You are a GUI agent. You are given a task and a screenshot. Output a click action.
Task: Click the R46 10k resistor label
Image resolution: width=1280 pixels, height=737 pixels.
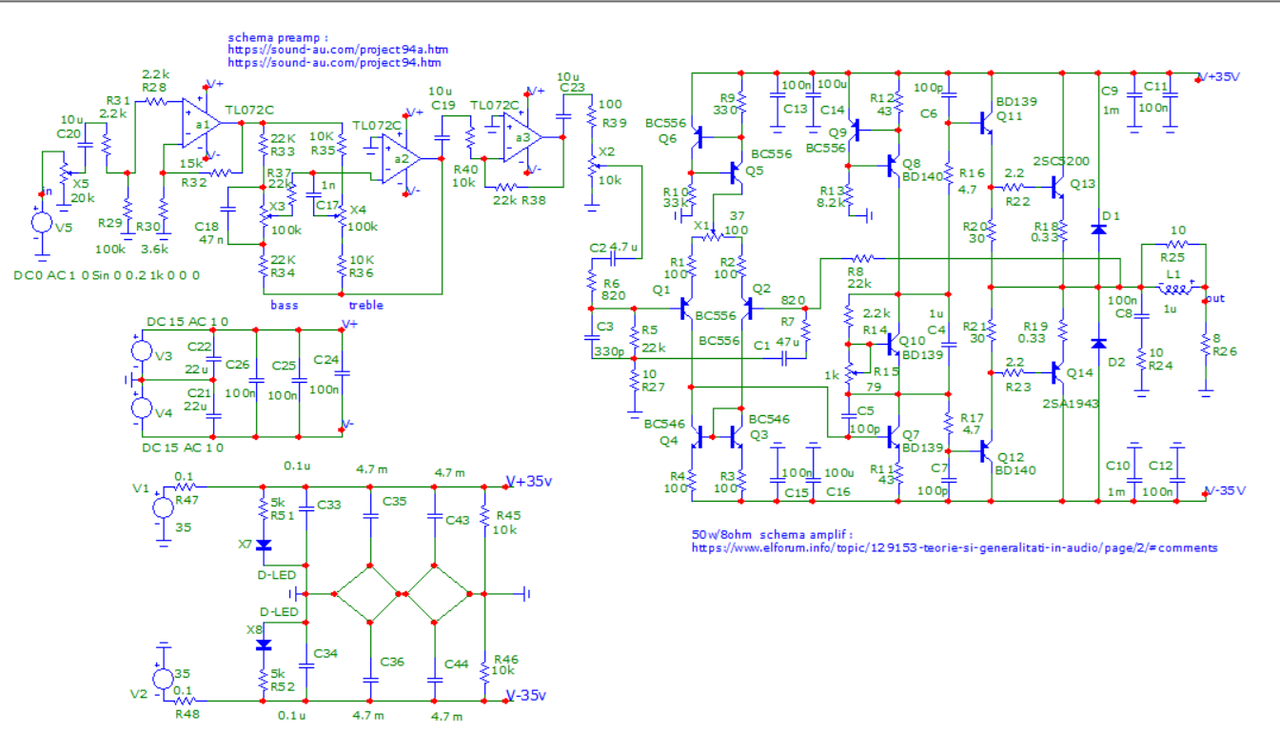pos(507,658)
